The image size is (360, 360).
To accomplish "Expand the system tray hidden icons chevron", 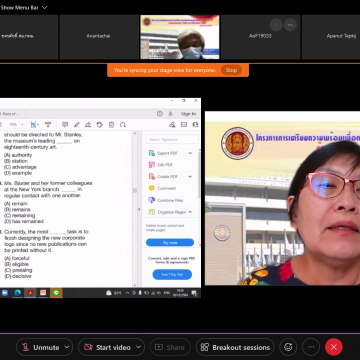I will pos(127,293).
